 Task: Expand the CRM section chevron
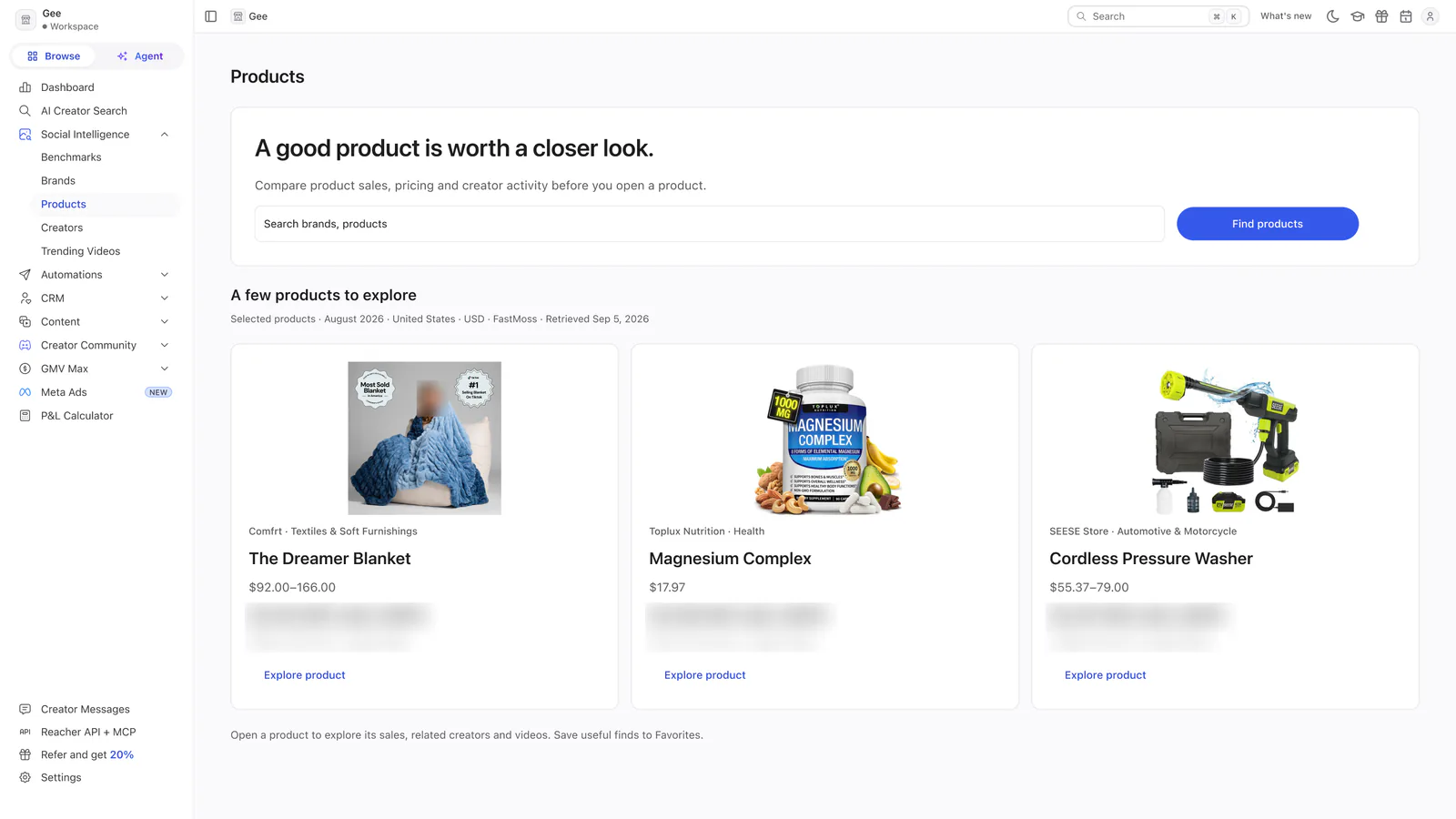tap(165, 298)
